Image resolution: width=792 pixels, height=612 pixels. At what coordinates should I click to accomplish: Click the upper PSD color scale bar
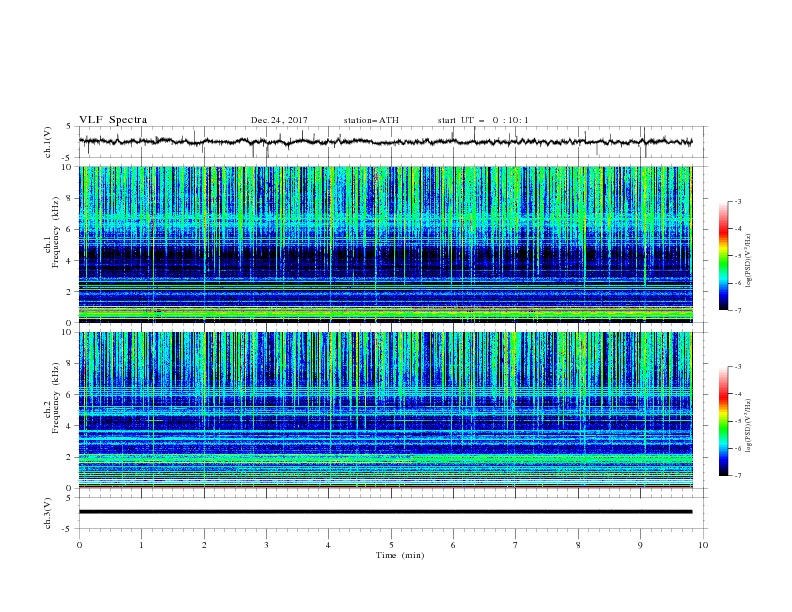pos(723,256)
